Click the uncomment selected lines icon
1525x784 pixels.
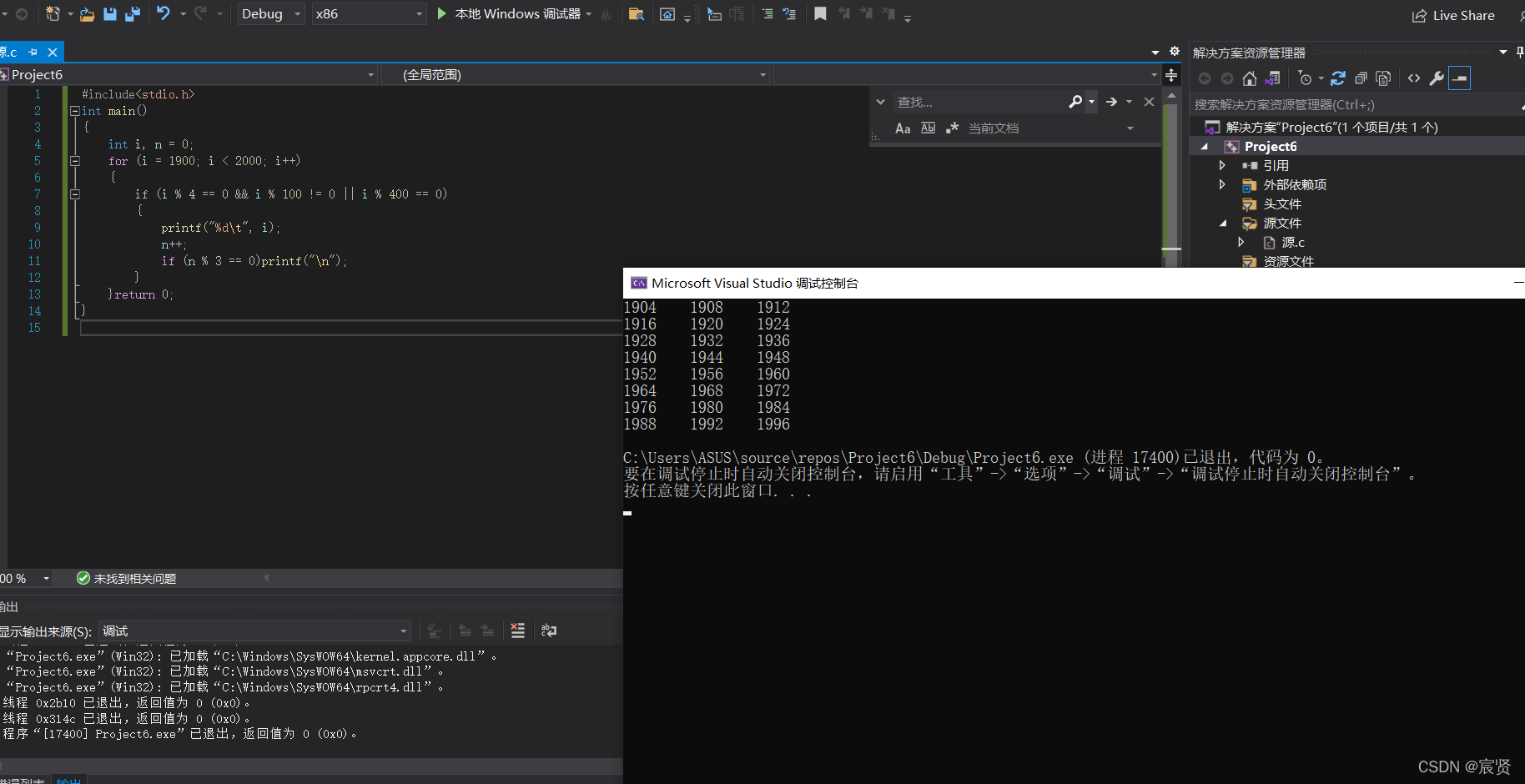pos(789,13)
